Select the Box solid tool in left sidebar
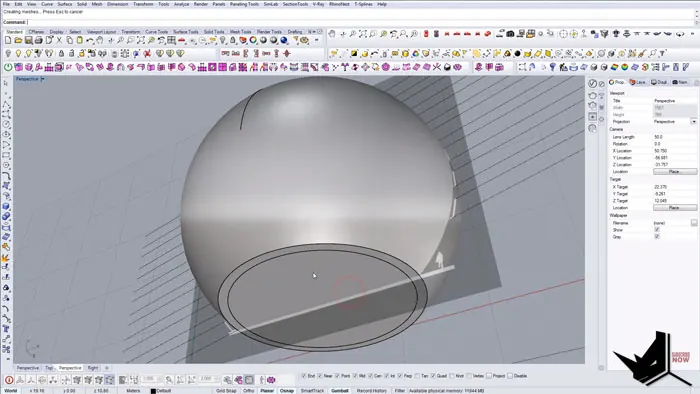Screen dimensions: 700x394 tap(6, 207)
